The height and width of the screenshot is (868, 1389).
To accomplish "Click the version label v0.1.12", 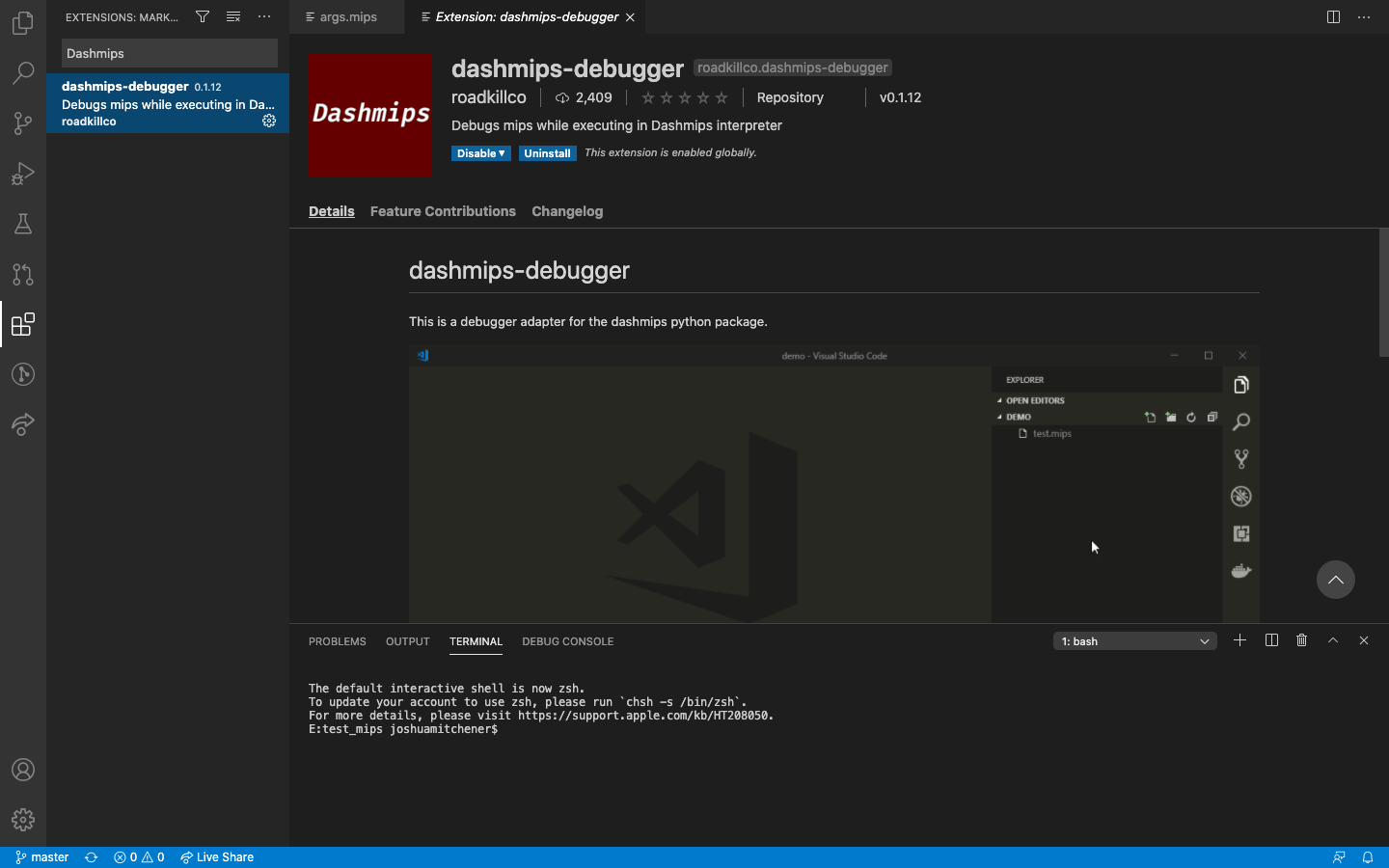I will (900, 97).
